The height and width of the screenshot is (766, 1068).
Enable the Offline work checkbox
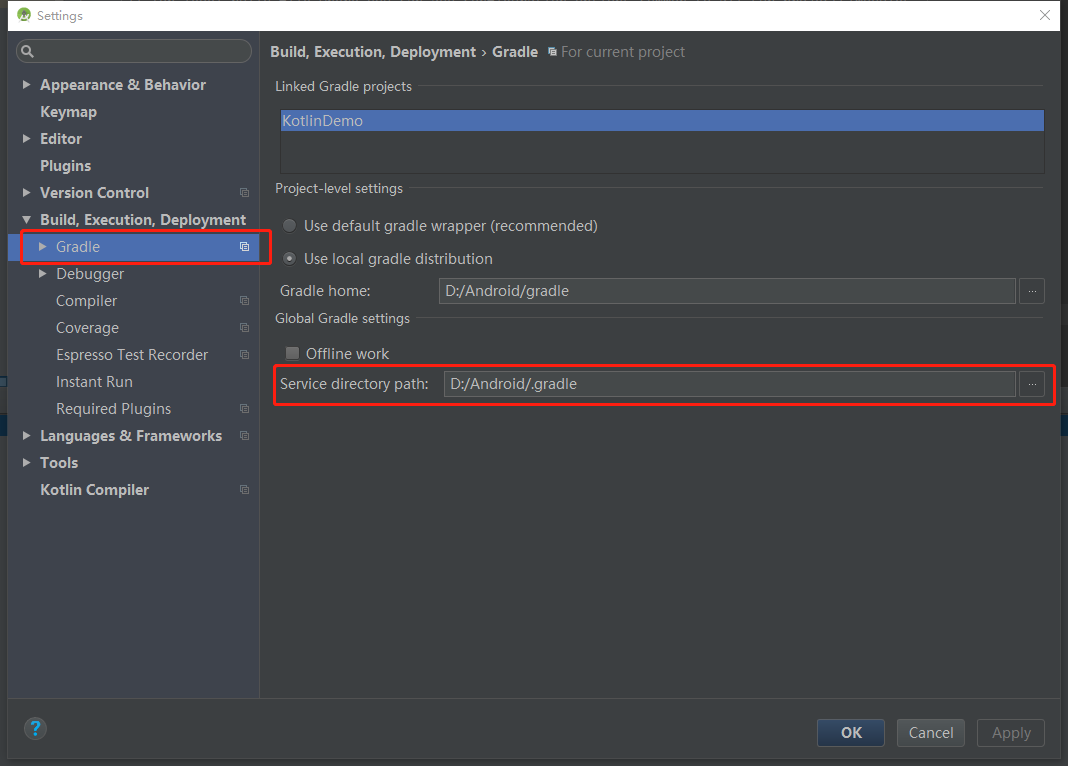[292, 353]
